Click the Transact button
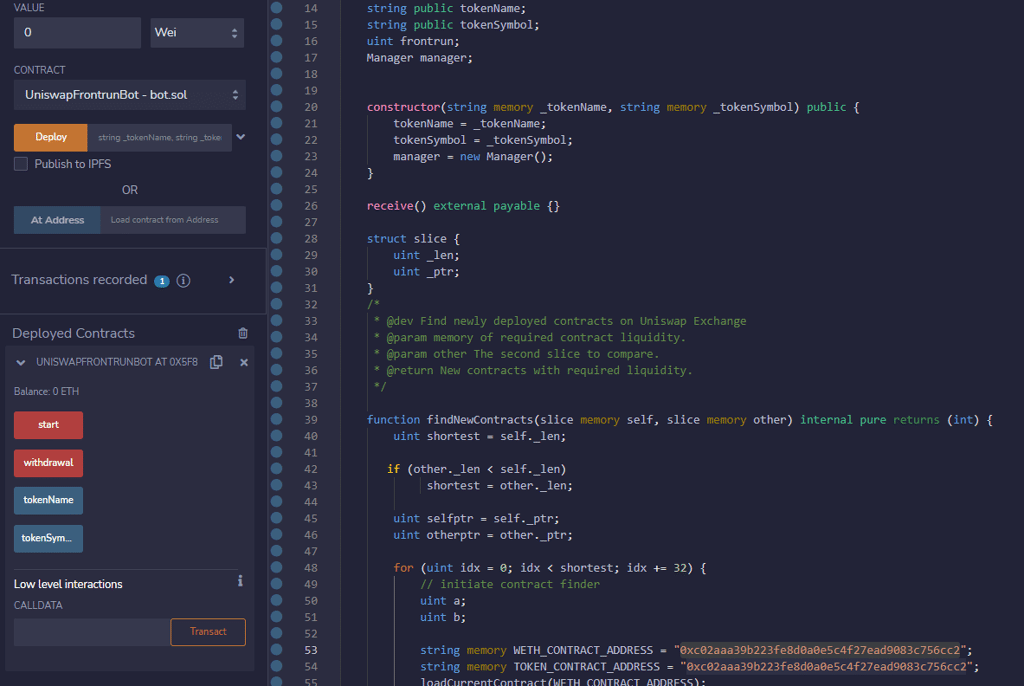Image resolution: width=1024 pixels, height=686 pixels. [208, 632]
